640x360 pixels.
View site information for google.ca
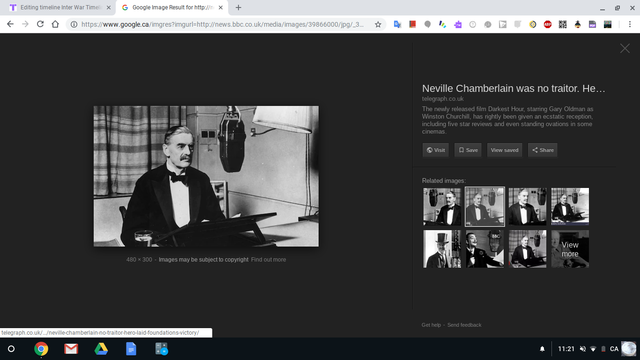click(74, 24)
